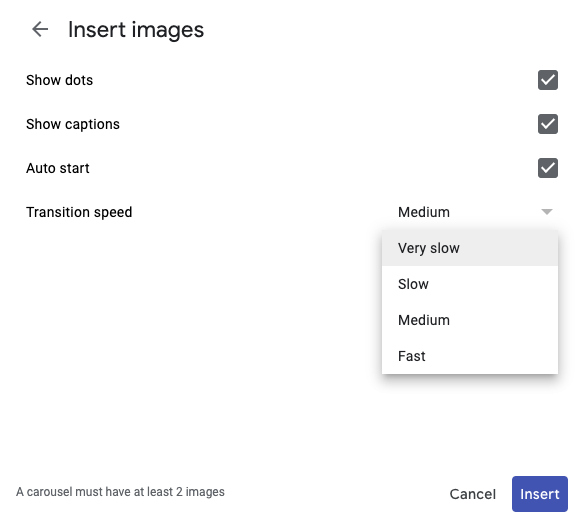This screenshot has width=583, height=523.
Task: Uncheck the Show captions checkbox
Action: tap(548, 124)
